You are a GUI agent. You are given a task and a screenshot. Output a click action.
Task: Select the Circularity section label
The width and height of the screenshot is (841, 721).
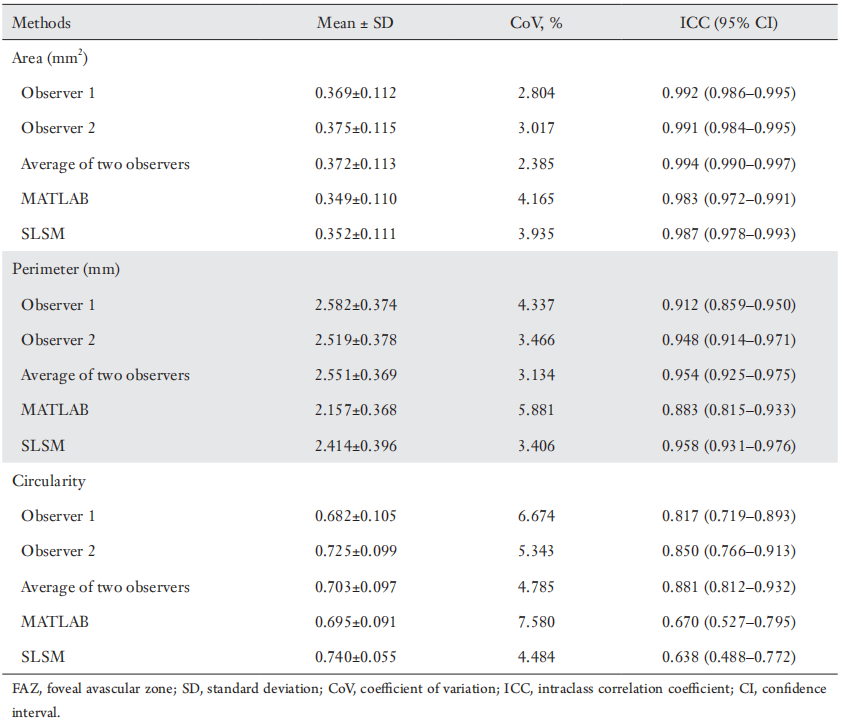pos(49,481)
